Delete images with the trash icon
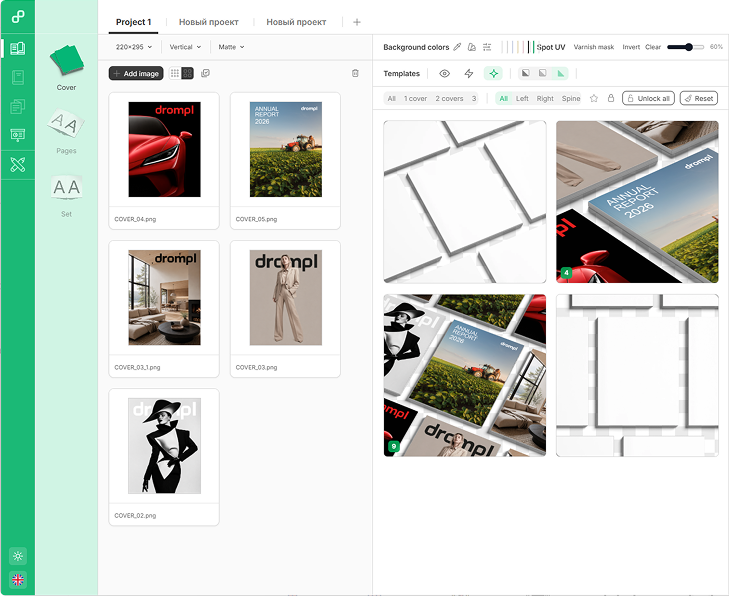The width and height of the screenshot is (730, 596). pyautogui.click(x=355, y=73)
